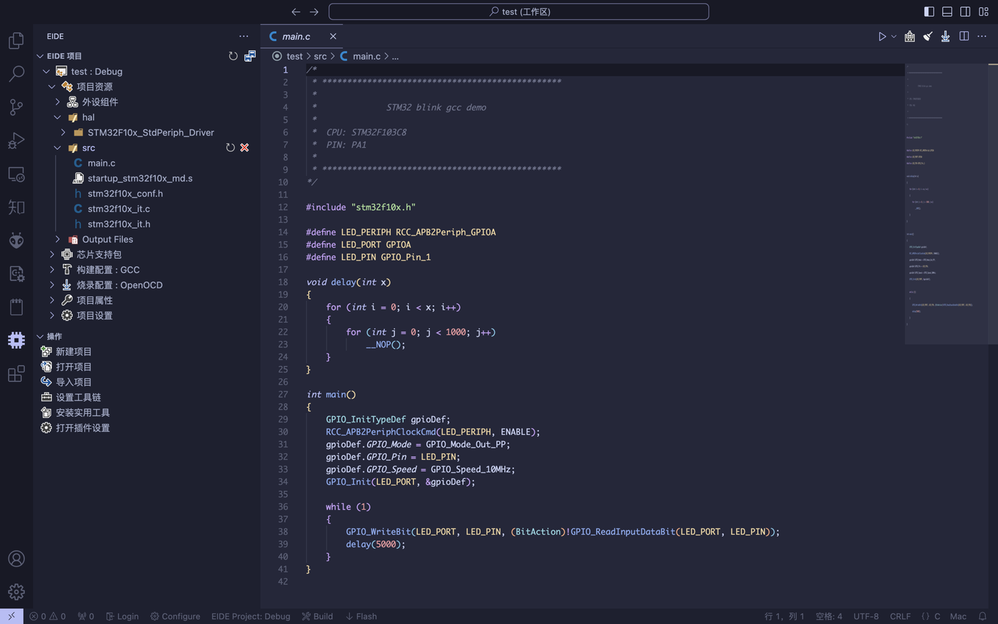Toggle primary side bar visibility

click(x=929, y=11)
